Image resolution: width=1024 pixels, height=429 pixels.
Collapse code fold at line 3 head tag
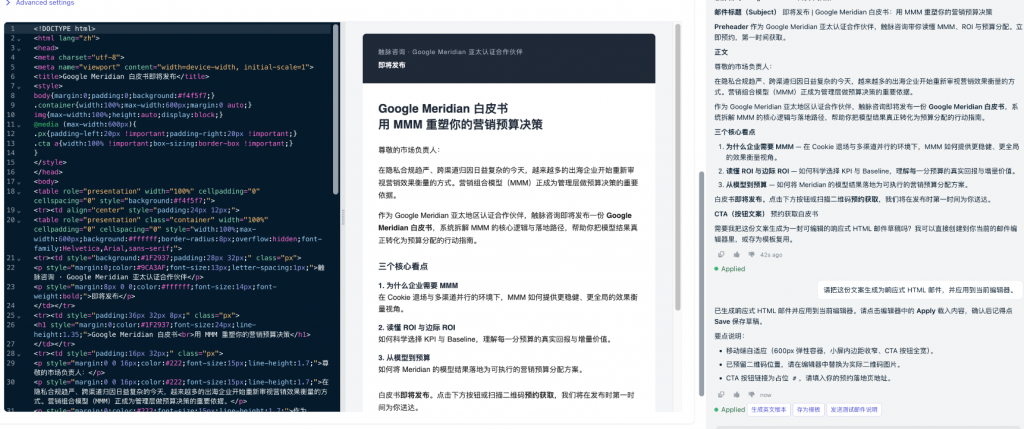[x=20, y=48]
